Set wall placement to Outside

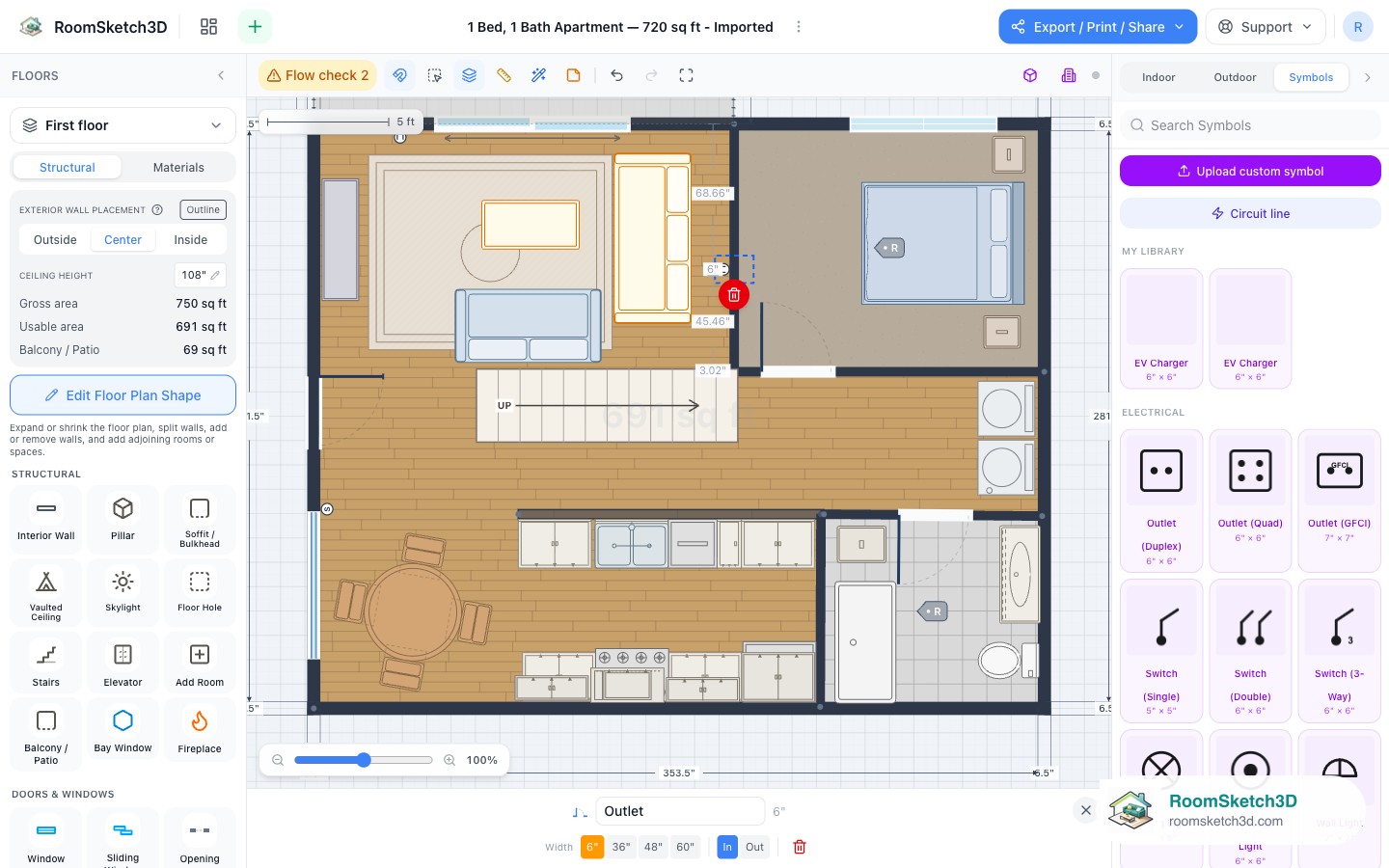(55, 240)
